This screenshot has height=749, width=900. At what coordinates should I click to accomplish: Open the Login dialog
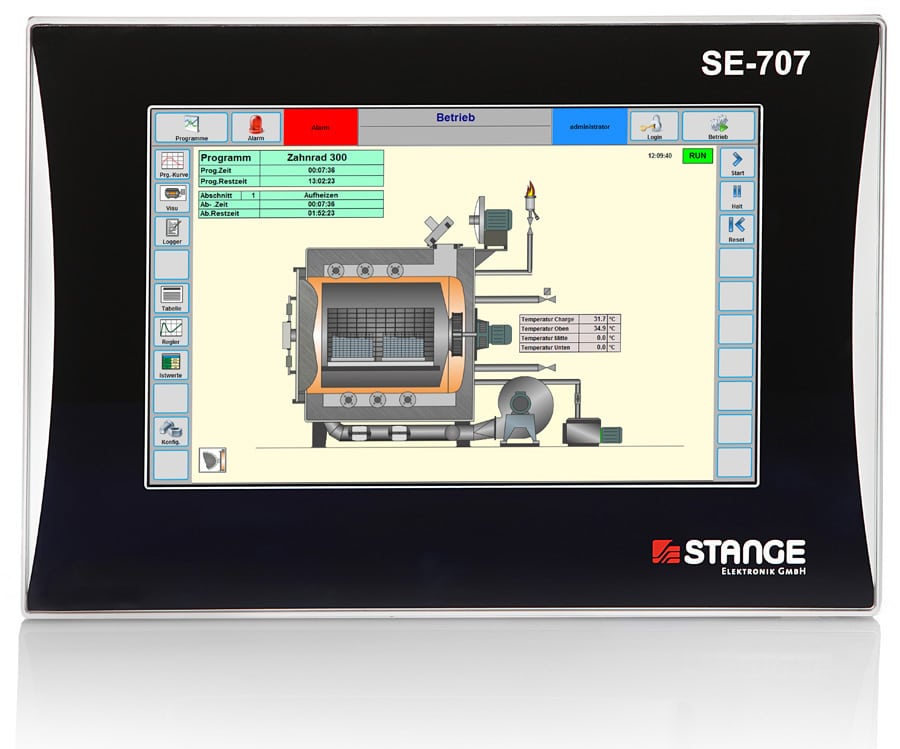coord(654,125)
